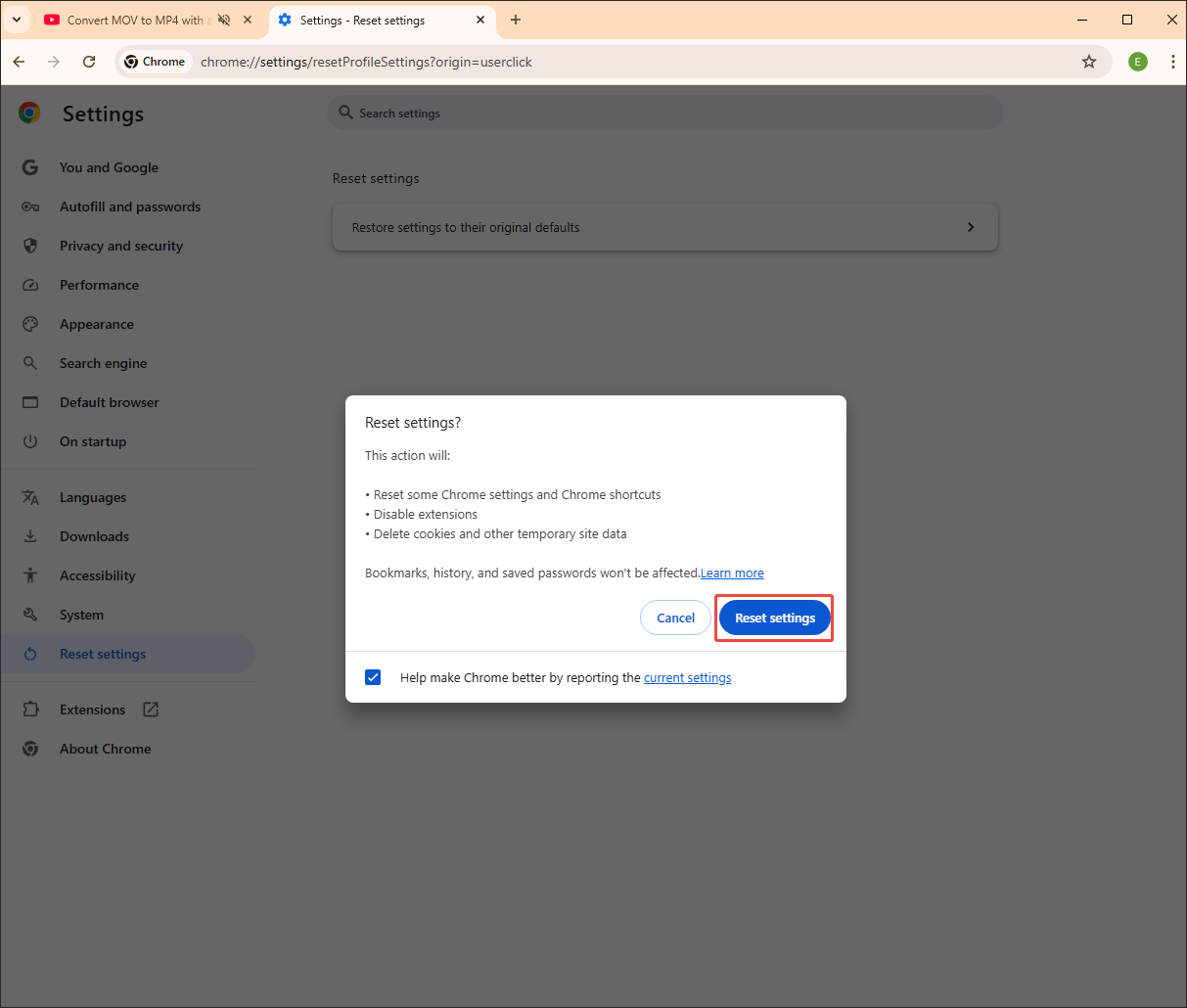Click the back navigation arrow
This screenshot has height=1008, width=1187.
[19, 61]
